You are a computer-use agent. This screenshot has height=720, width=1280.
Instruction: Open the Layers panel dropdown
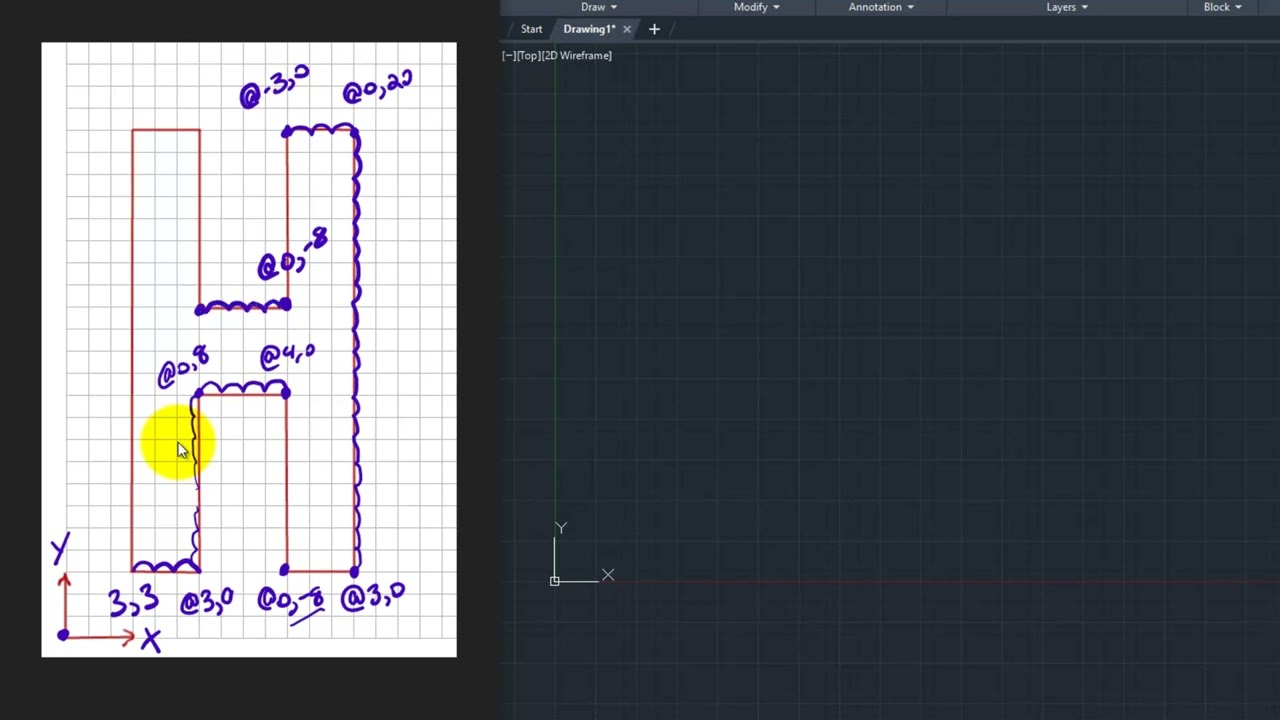click(x=1067, y=7)
